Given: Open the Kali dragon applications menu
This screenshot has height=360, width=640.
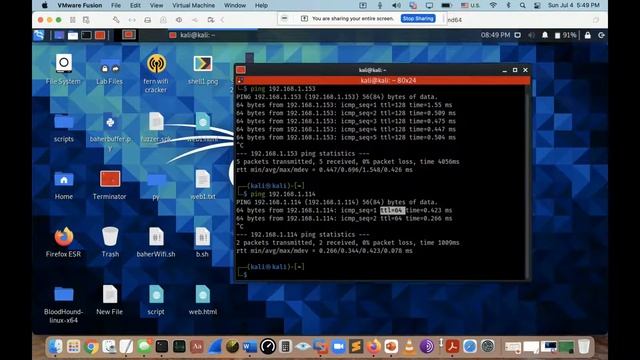Looking at the screenshot, I should tap(39, 35).
